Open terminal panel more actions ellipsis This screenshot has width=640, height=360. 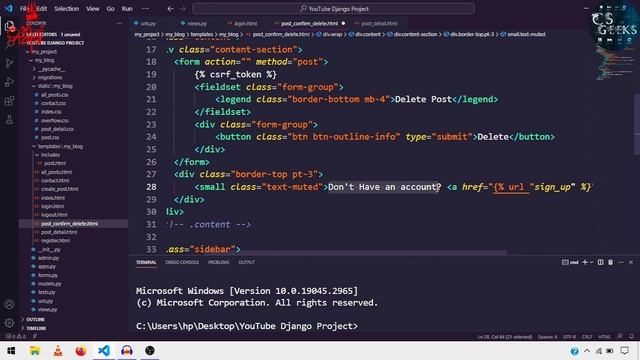[621, 262]
